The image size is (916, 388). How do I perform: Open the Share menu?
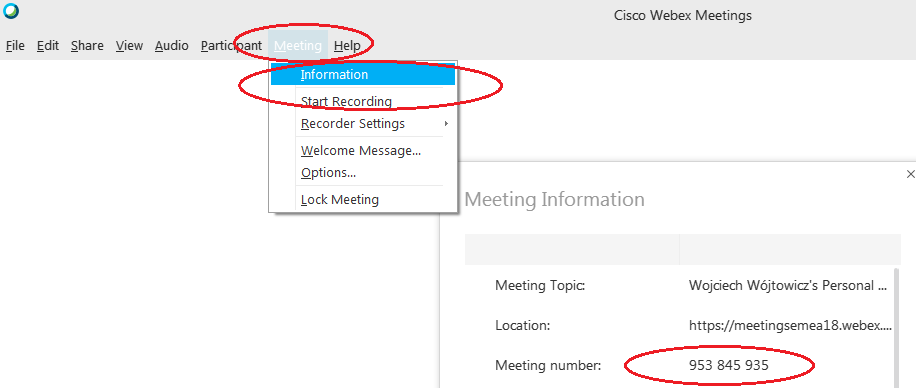tap(87, 46)
